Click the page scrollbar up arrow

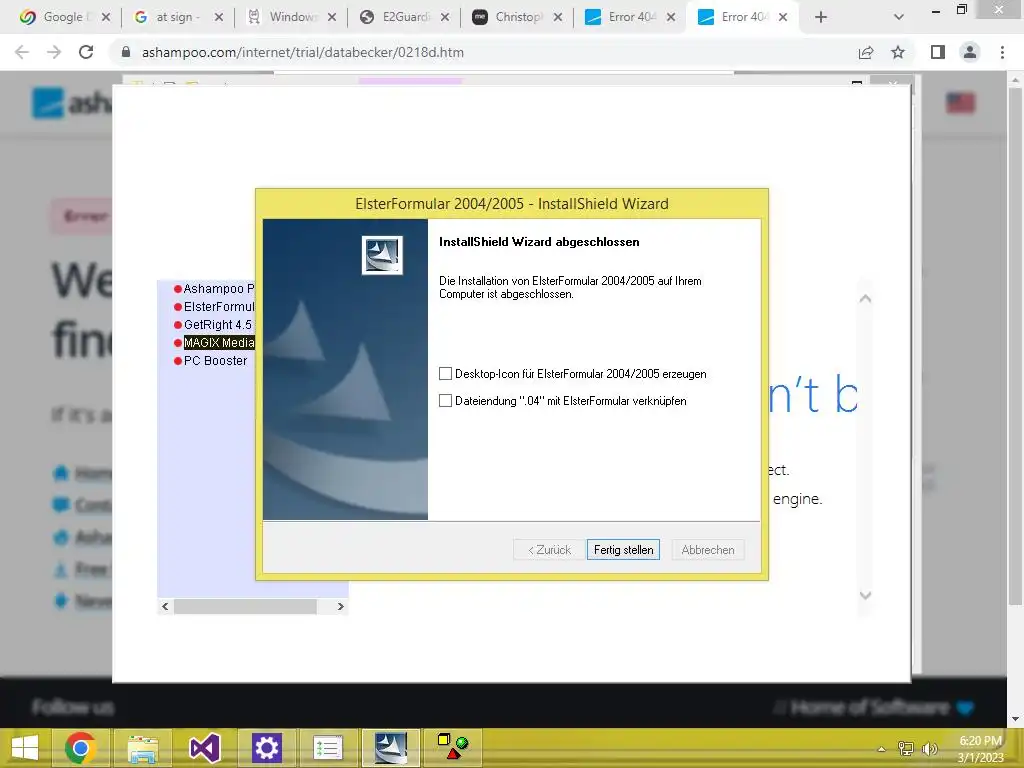[x=1015, y=79]
